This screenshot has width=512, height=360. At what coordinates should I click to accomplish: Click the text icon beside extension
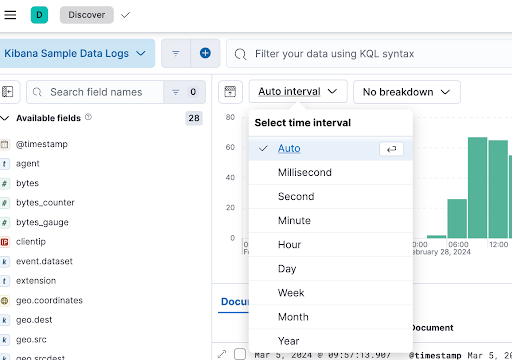pos(4,281)
